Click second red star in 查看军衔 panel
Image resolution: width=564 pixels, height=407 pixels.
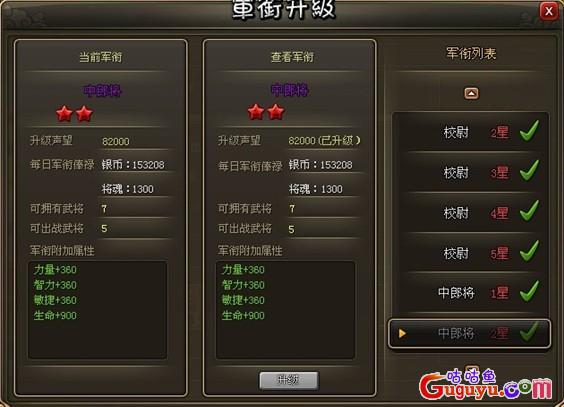coord(276,111)
